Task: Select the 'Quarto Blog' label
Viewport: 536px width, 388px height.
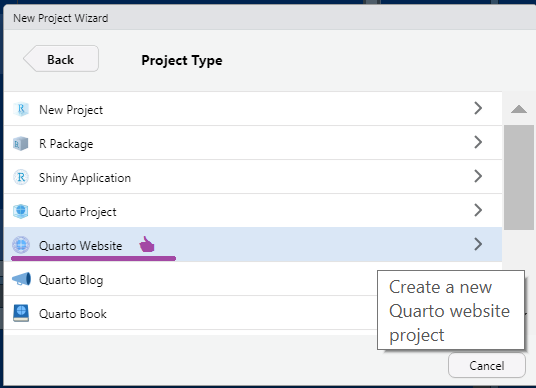Action: (71, 280)
